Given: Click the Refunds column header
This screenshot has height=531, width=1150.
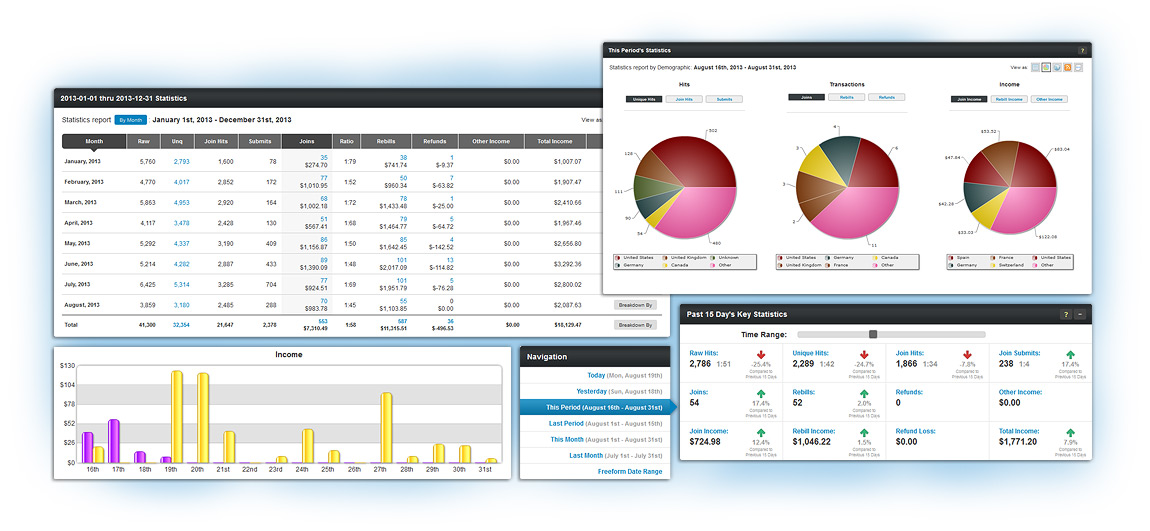Looking at the screenshot, I should [x=434, y=142].
